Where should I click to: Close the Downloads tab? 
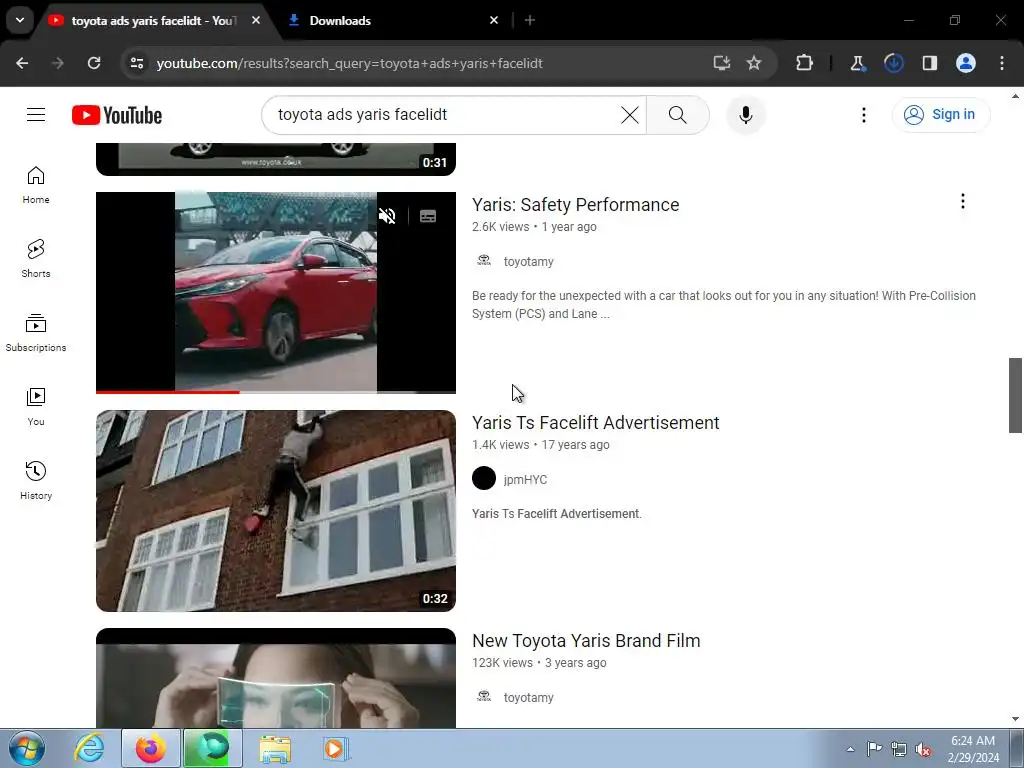494,21
